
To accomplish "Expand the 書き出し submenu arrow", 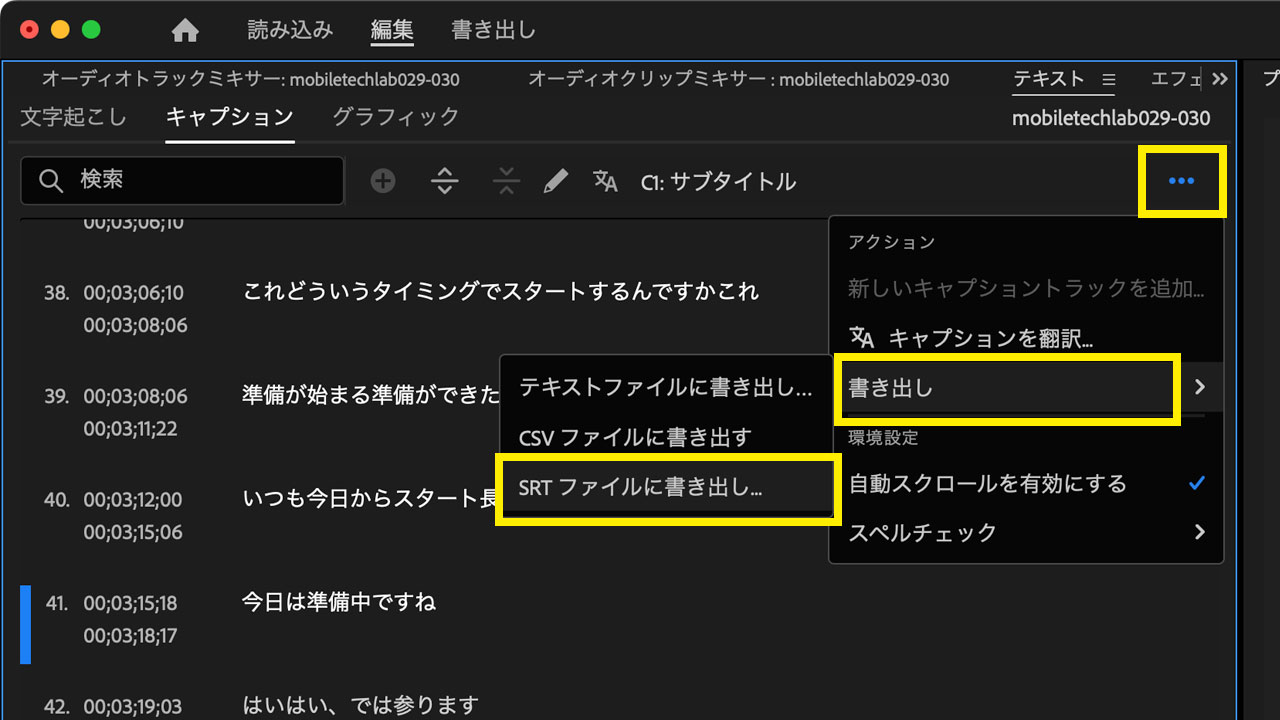I will click(x=1200, y=387).
